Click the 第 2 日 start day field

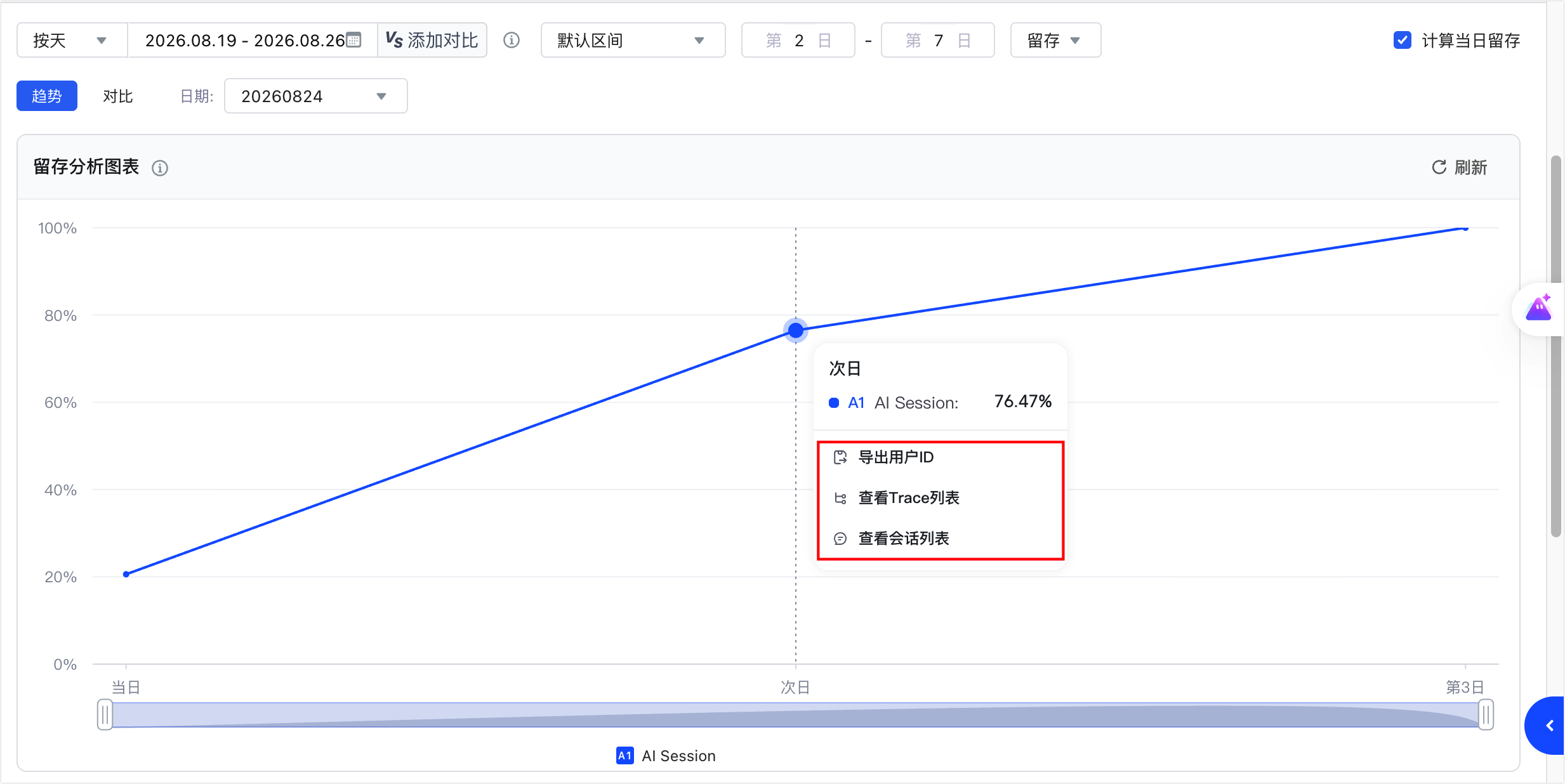(x=798, y=41)
